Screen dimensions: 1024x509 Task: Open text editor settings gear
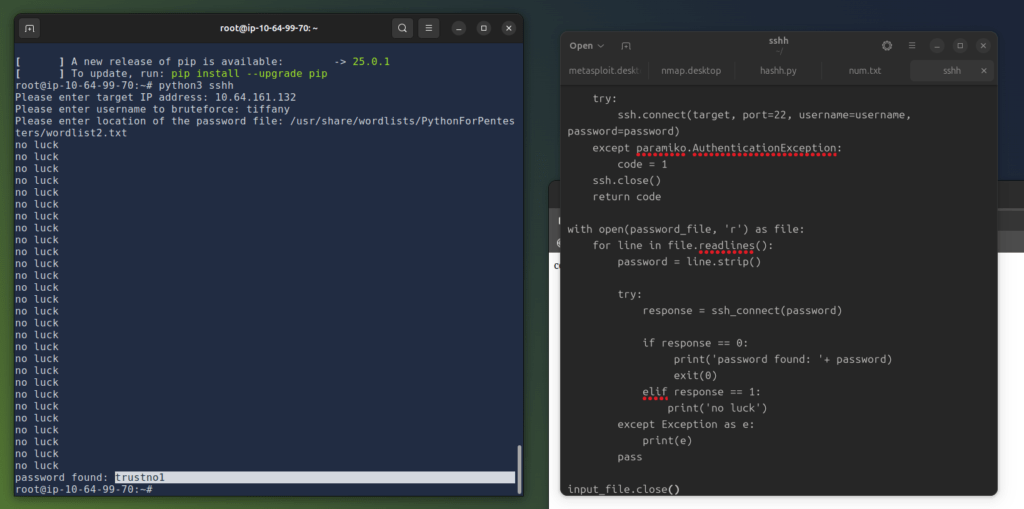click(887, 46)
